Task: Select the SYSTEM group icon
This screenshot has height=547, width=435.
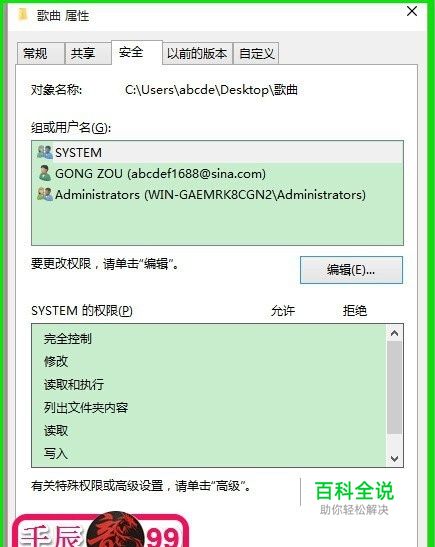Action: pos(45,152)
